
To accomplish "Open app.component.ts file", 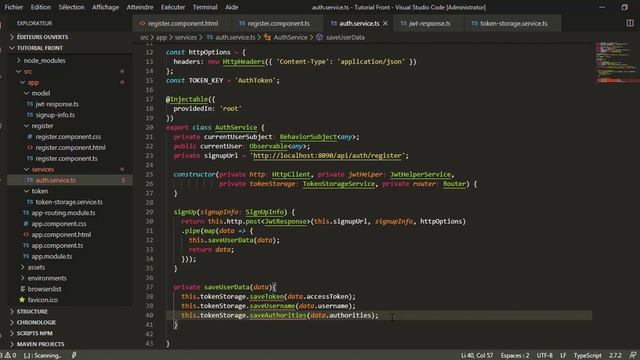I will click(57, 245).
